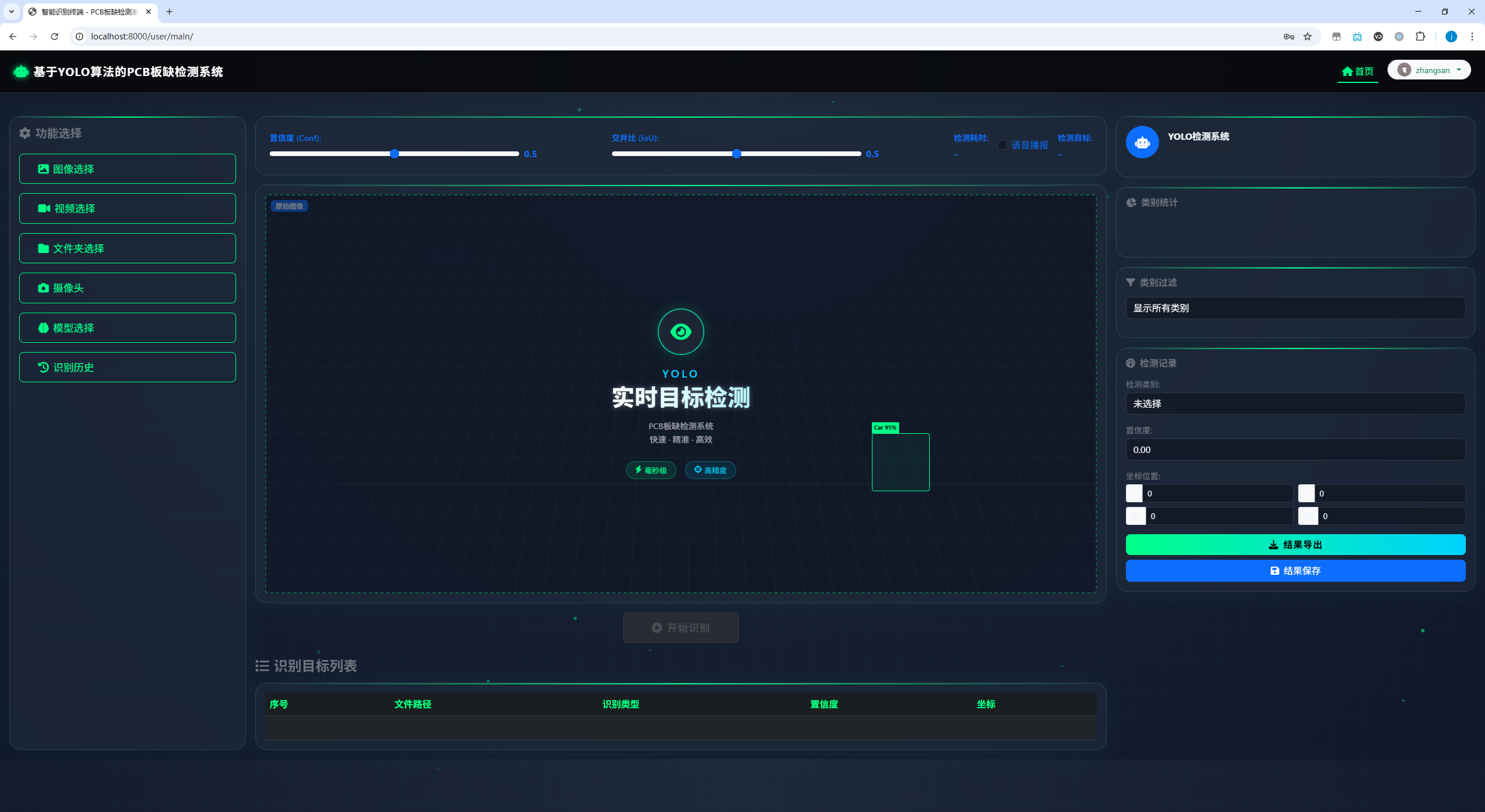Close the 智能识别终端 browser tab
Viewport: 1485px width, 812px height.
click(x=148, y=12)
